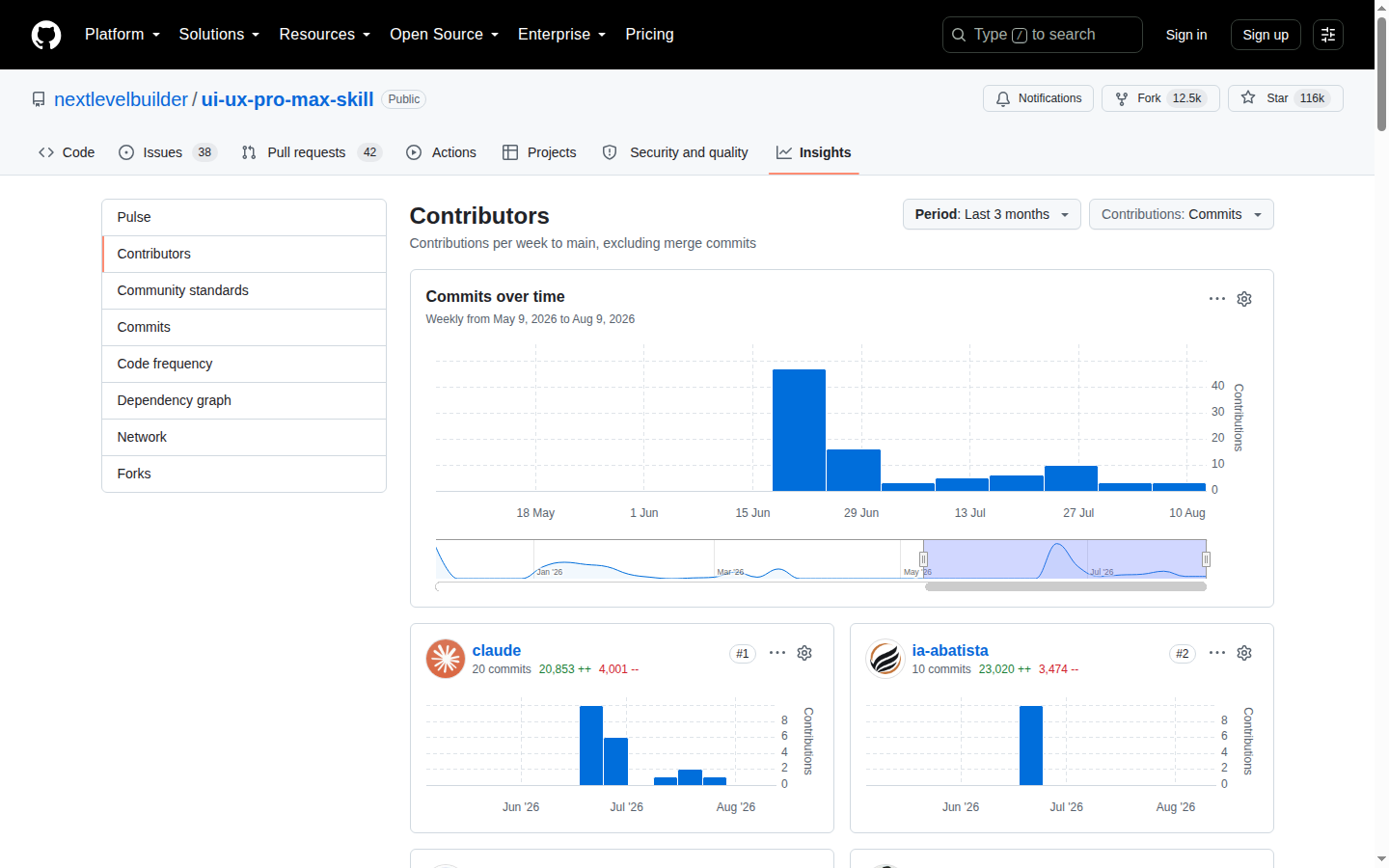This screenshot has width=1389, height=868.
Task: Open gear settings on claude contributor card
Action: click(804, 653)
